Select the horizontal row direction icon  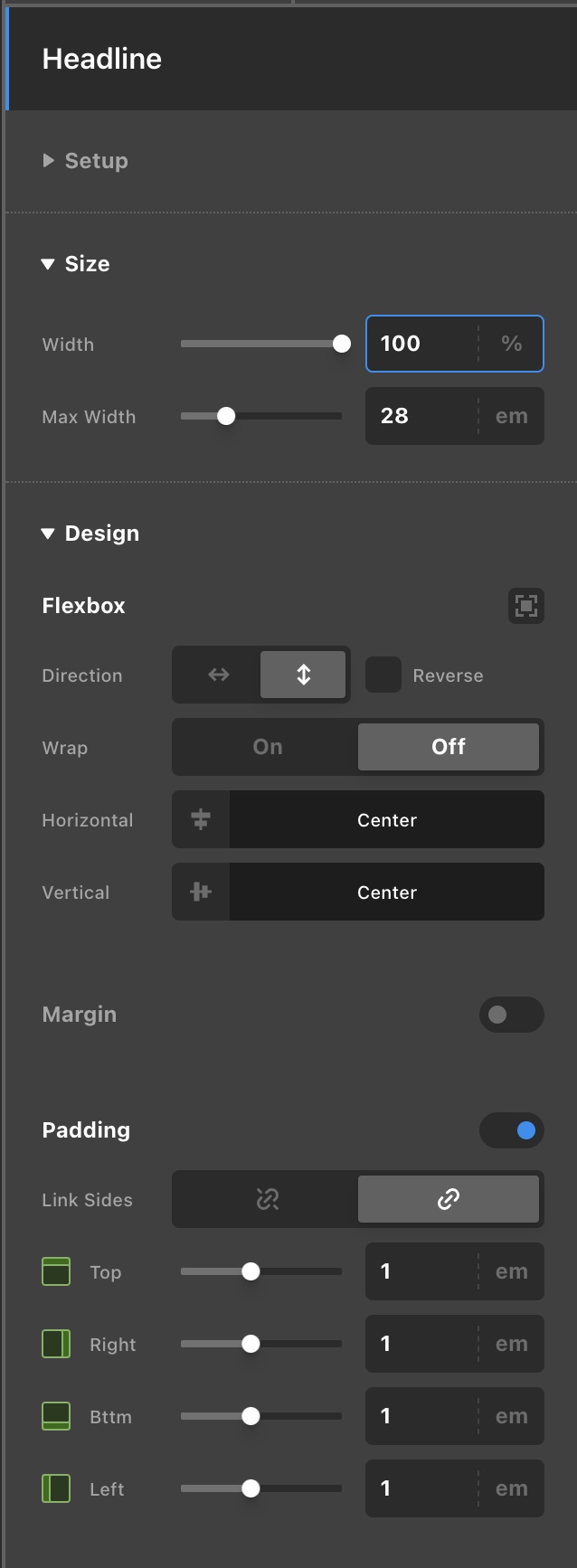click(218, 675)
